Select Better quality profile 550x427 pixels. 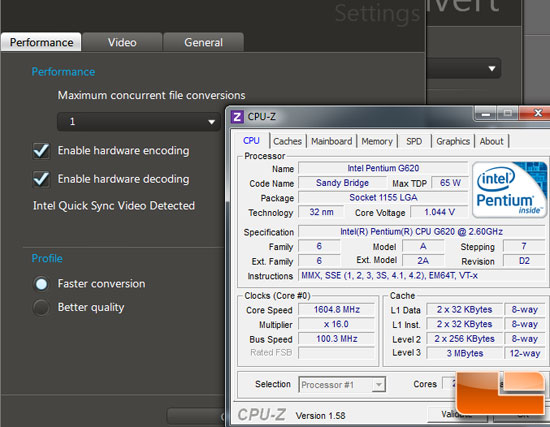[41, 307]
